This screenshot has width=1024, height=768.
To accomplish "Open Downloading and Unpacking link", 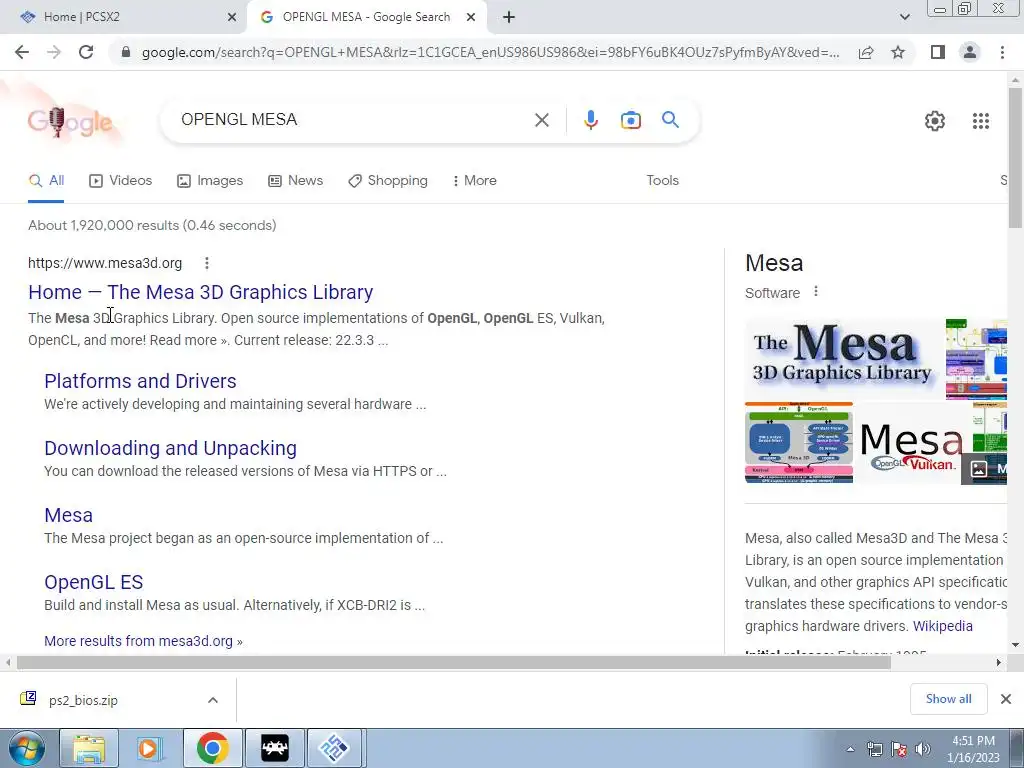I will [x=170, y=448].
